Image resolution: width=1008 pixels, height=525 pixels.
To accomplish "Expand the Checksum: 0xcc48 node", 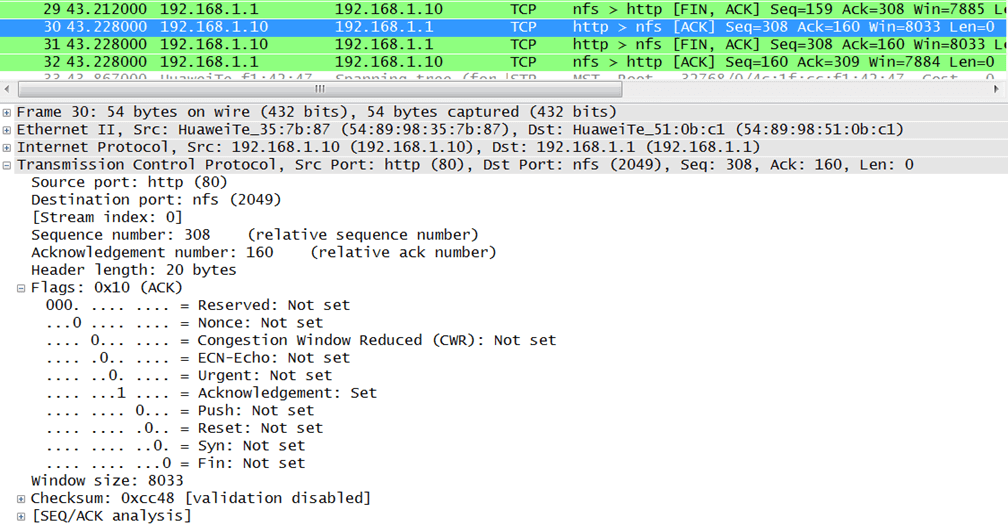I will (x=22, y=498).
